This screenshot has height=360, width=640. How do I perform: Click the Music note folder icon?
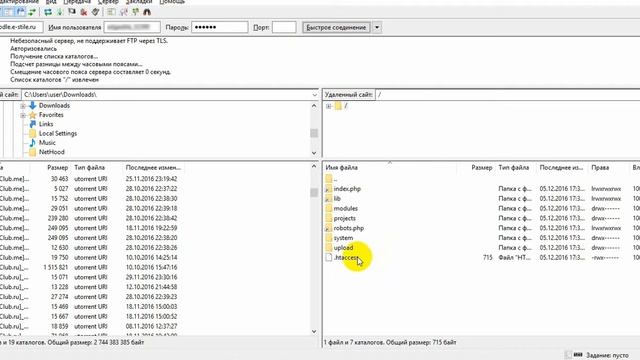pyautogui.click(x=33, y=143)
